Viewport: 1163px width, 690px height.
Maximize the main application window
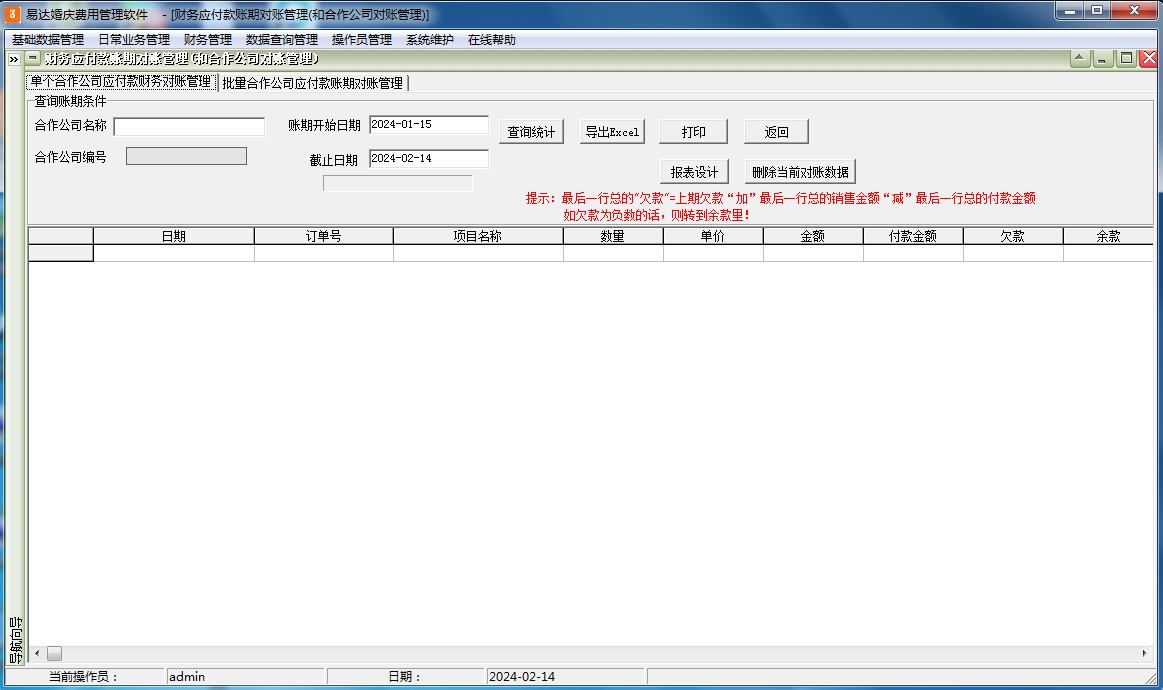pos(1096,10)
